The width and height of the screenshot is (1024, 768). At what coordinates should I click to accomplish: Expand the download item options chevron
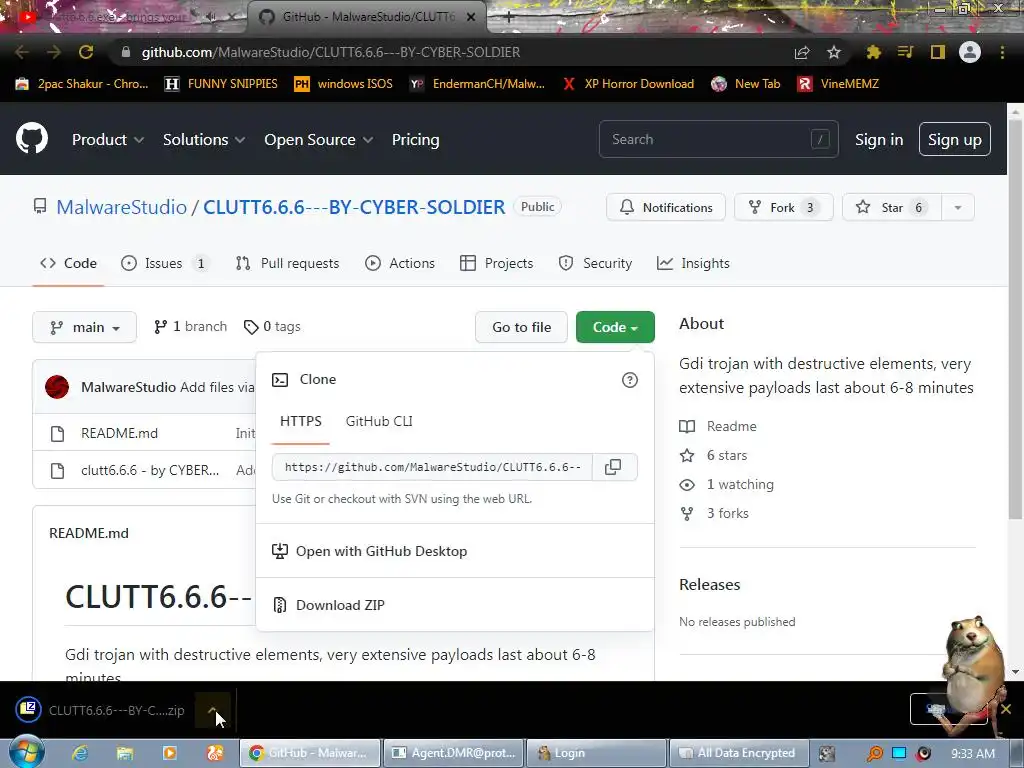pos(213,710)
